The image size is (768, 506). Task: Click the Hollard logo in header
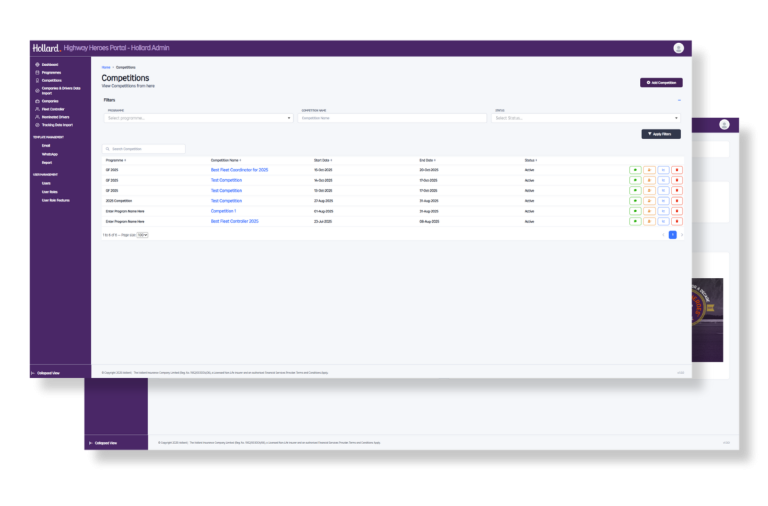coord(46,48)
